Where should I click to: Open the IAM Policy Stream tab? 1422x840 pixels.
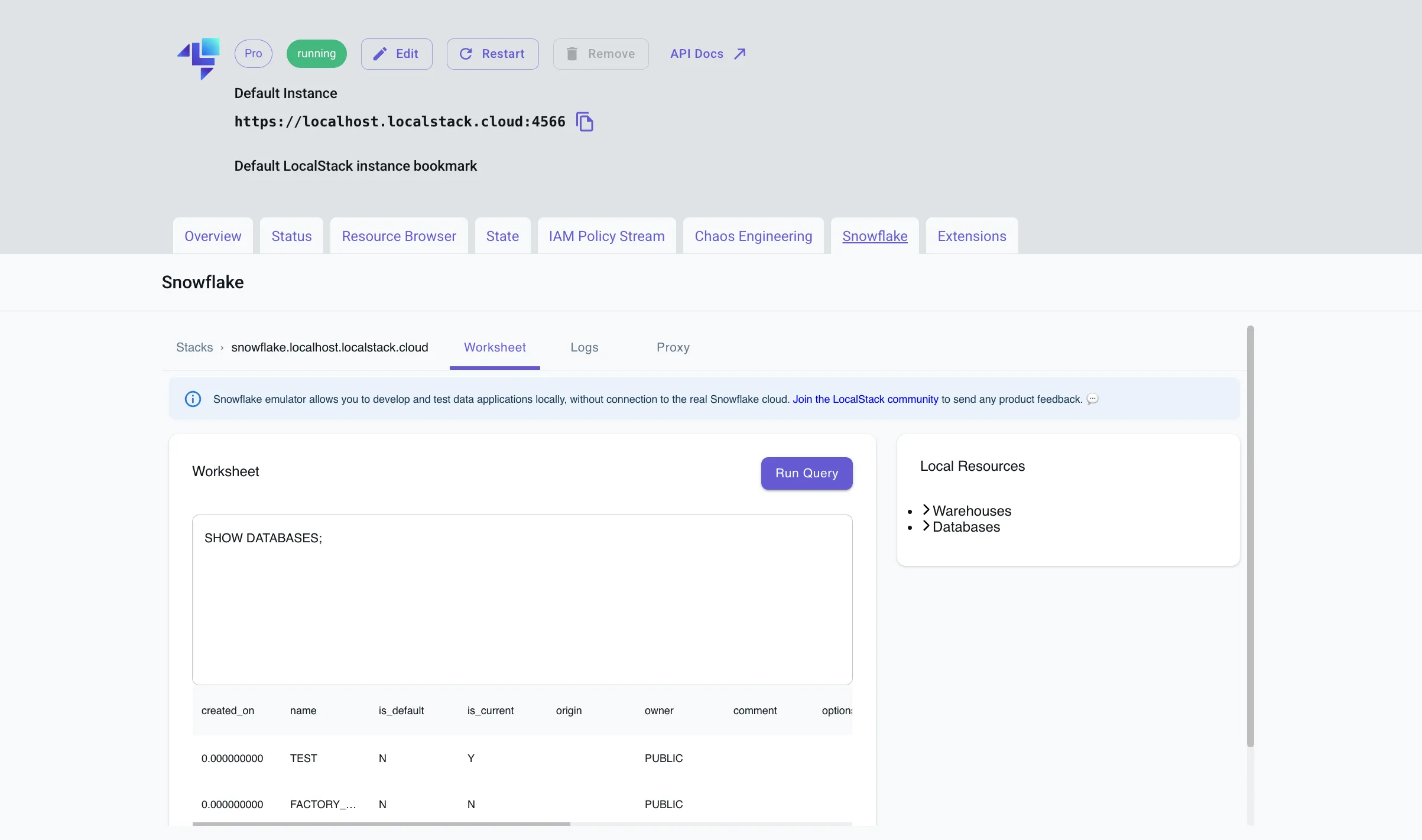click(x=606, y=236)
